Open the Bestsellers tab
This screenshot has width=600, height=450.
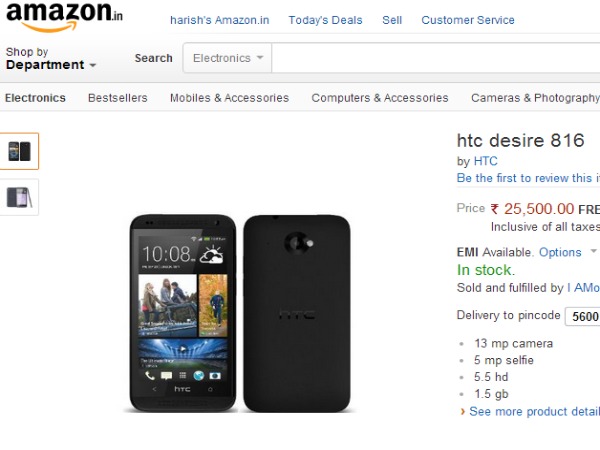coord(117,98)
